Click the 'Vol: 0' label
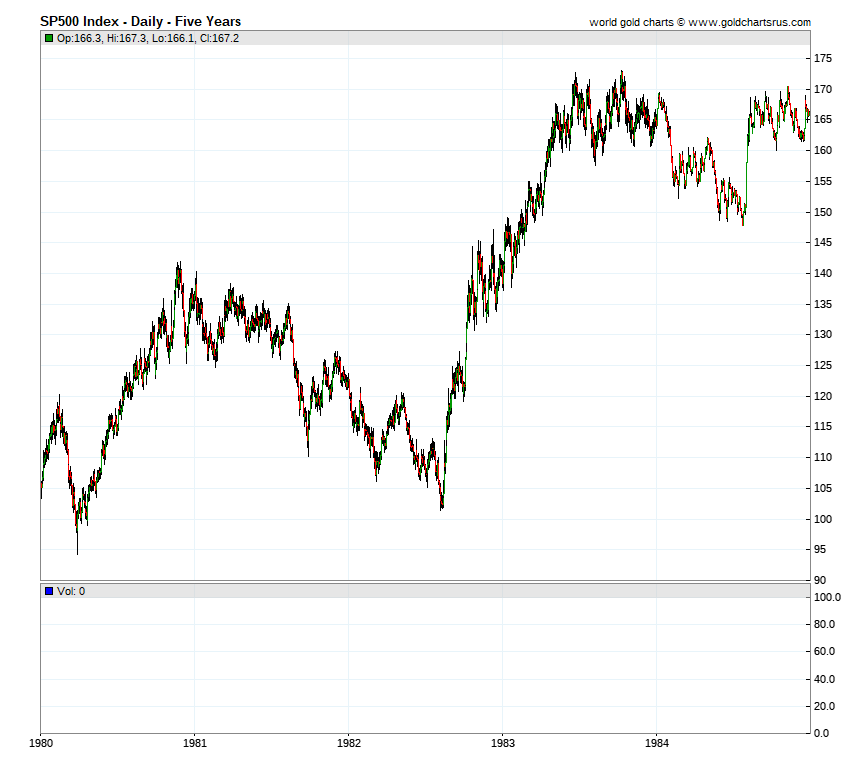The height and width of the screenshot is (769, 850). click(71, 591)
